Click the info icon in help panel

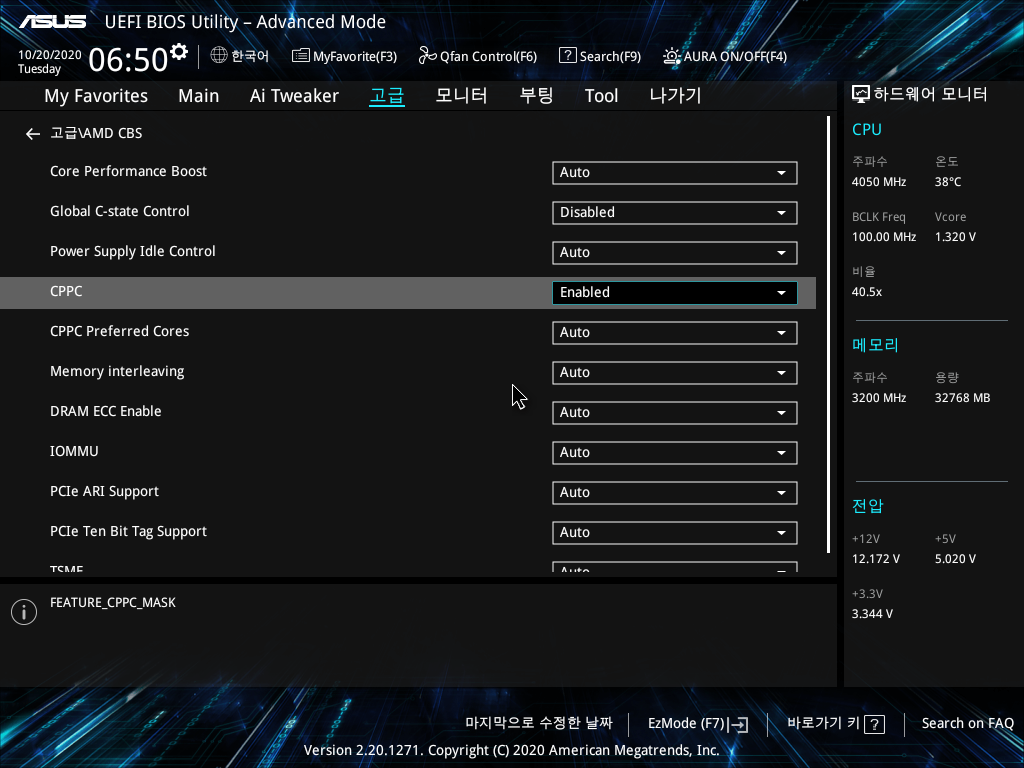point(24,612)
